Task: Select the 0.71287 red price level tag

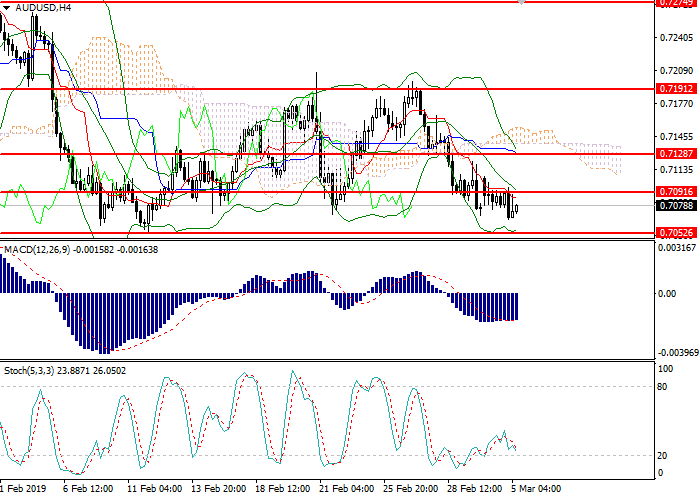Action: coord(674,154)
